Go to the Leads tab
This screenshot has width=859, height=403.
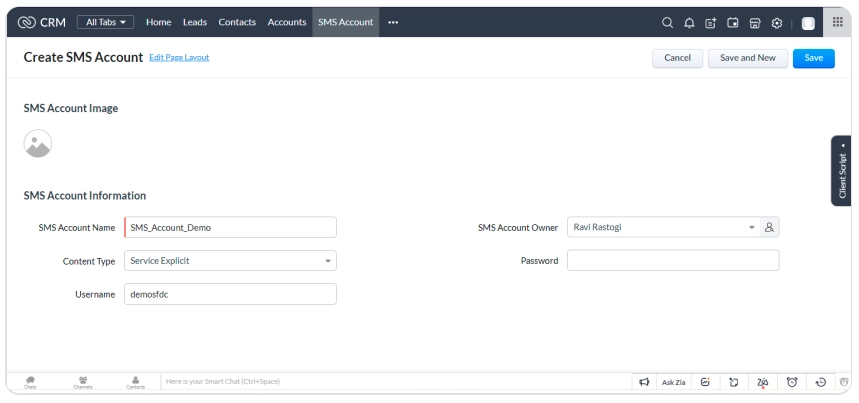[195, 22]
